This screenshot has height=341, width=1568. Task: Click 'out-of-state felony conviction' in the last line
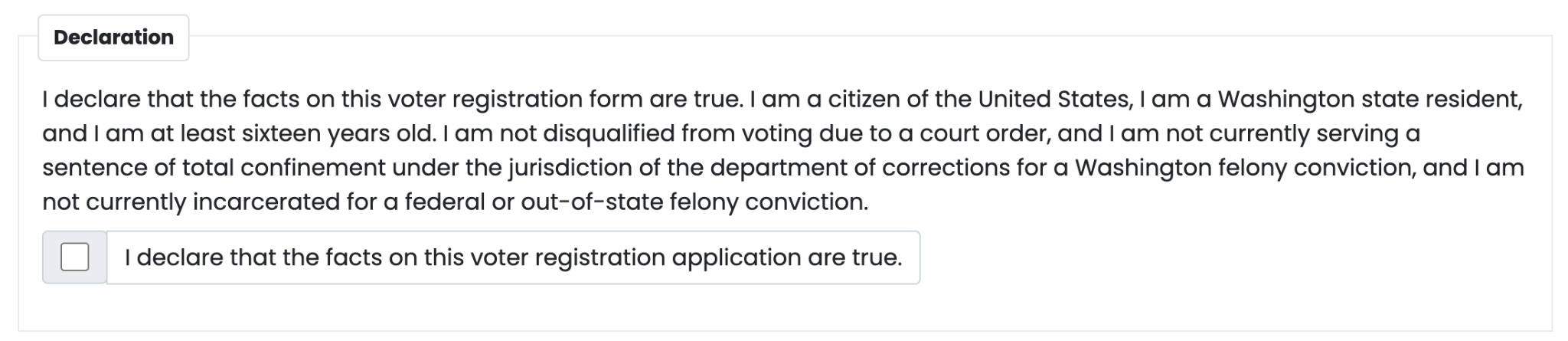(x=694, y=202)
